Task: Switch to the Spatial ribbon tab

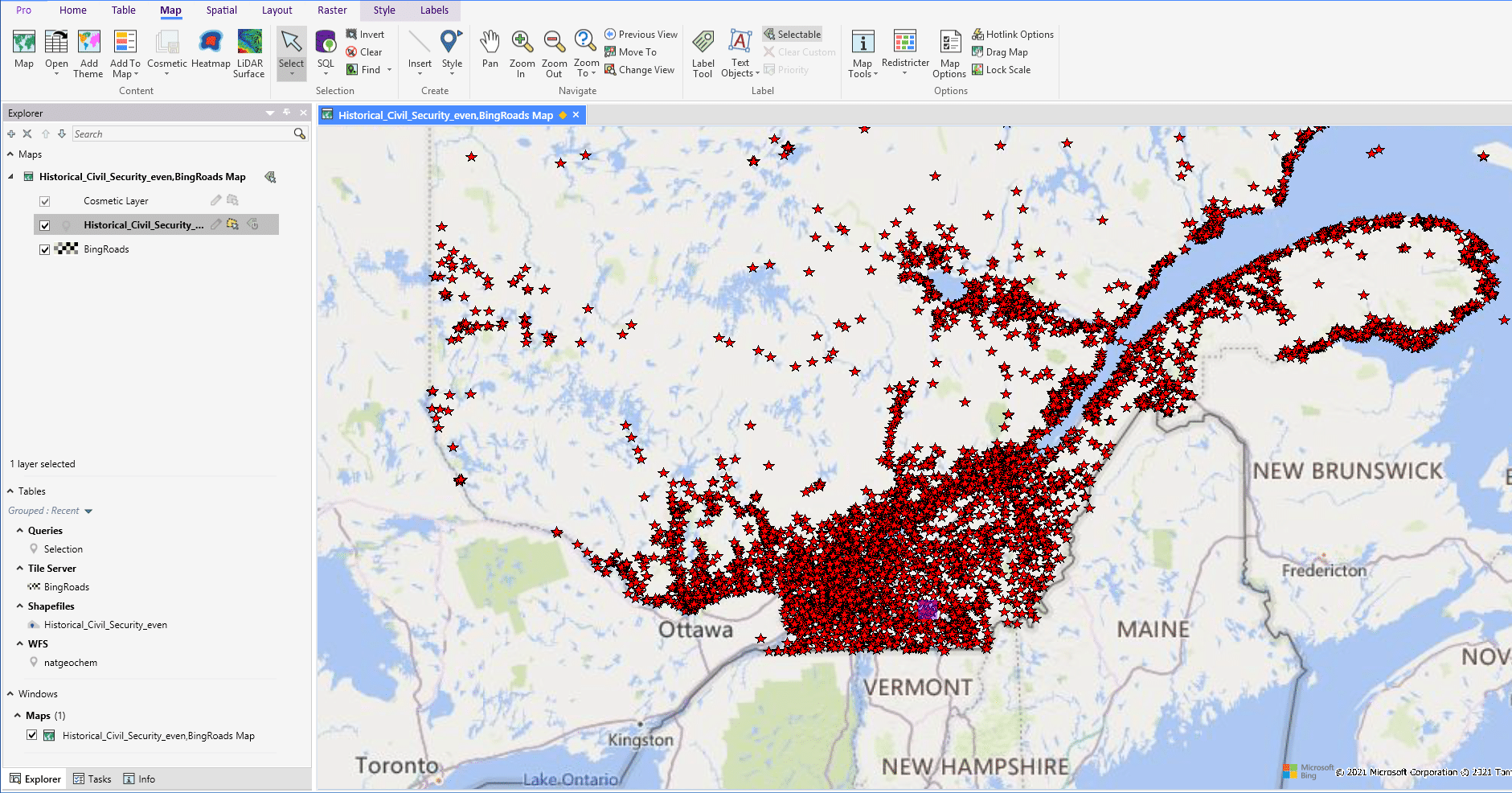Action: (221, 10)
